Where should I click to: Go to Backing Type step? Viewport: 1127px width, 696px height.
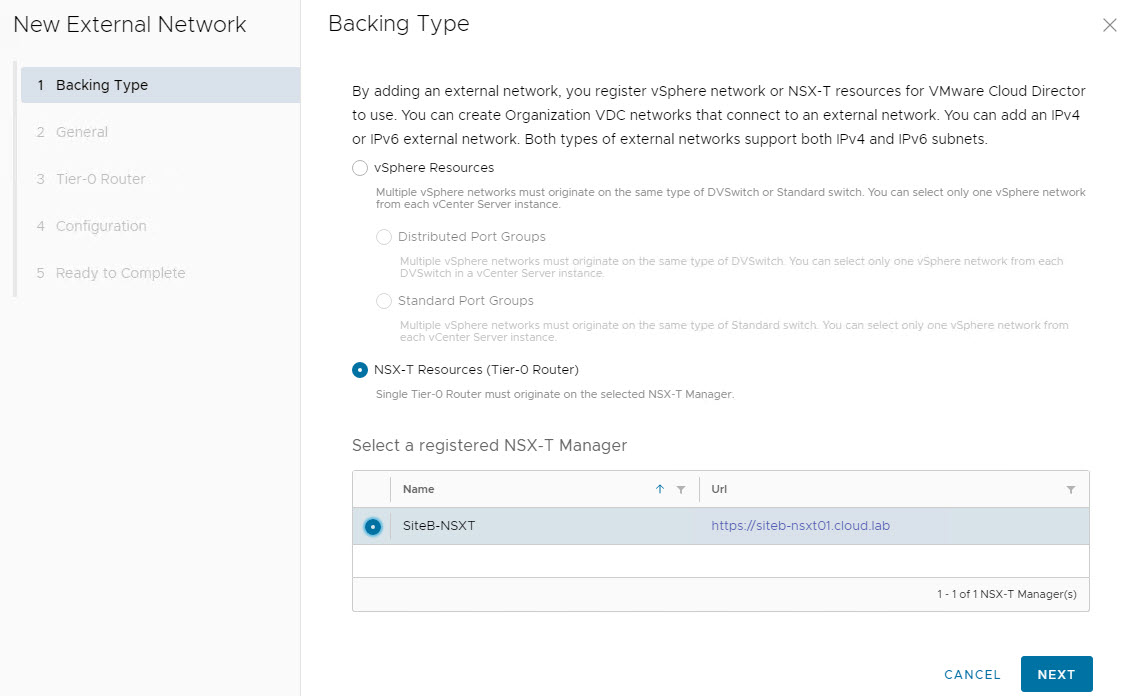tap(102, 85)
